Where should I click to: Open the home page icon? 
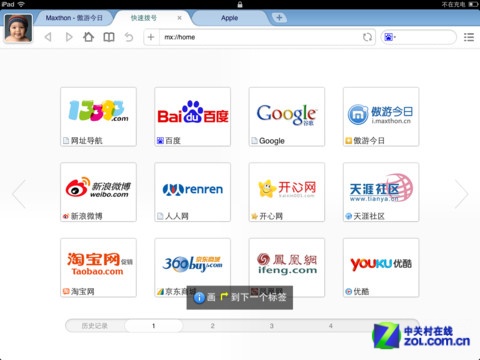(x=88, y=37)
